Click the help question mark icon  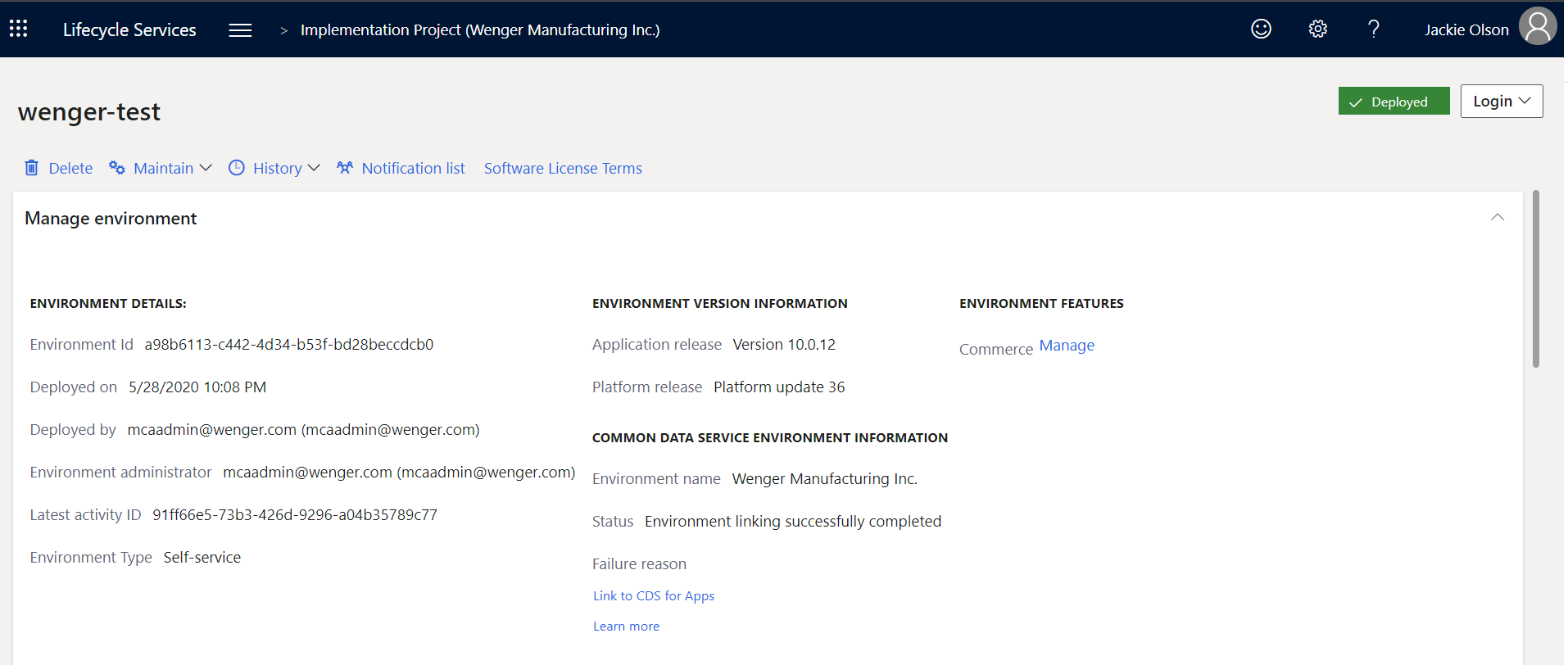(x=1374, y=29)
